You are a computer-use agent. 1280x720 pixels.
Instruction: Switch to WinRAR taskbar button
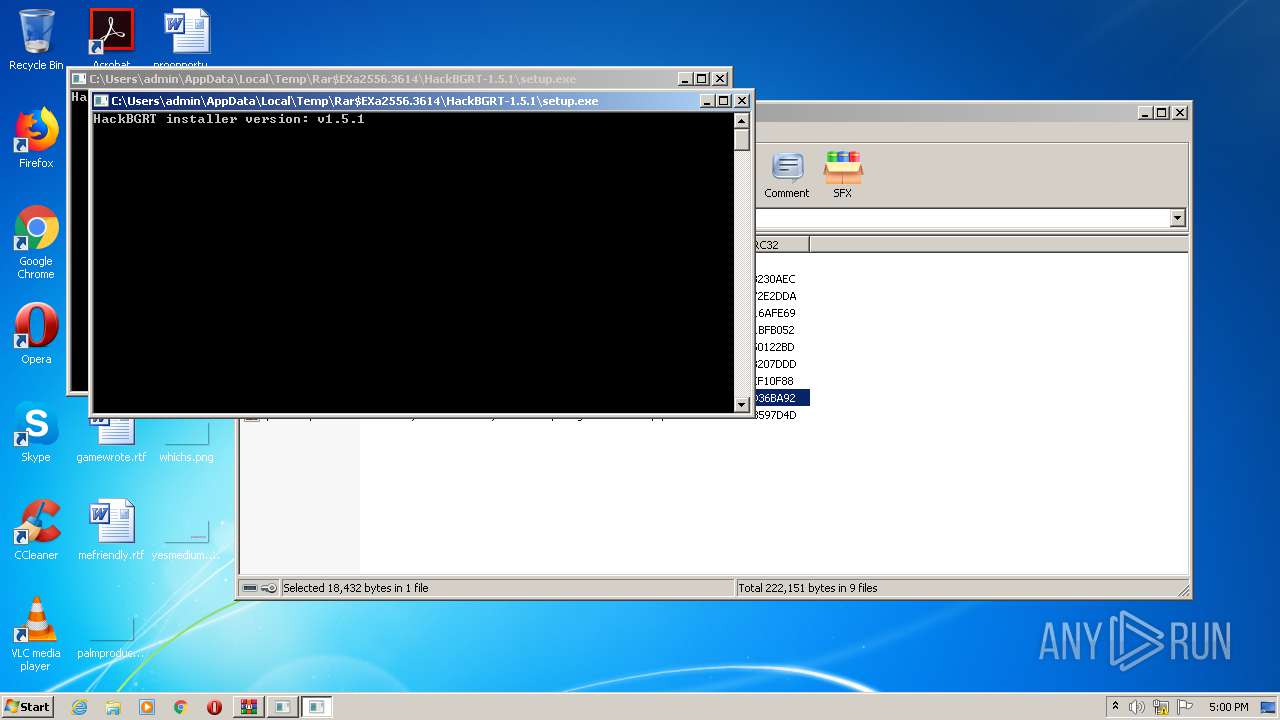[248, 707]
